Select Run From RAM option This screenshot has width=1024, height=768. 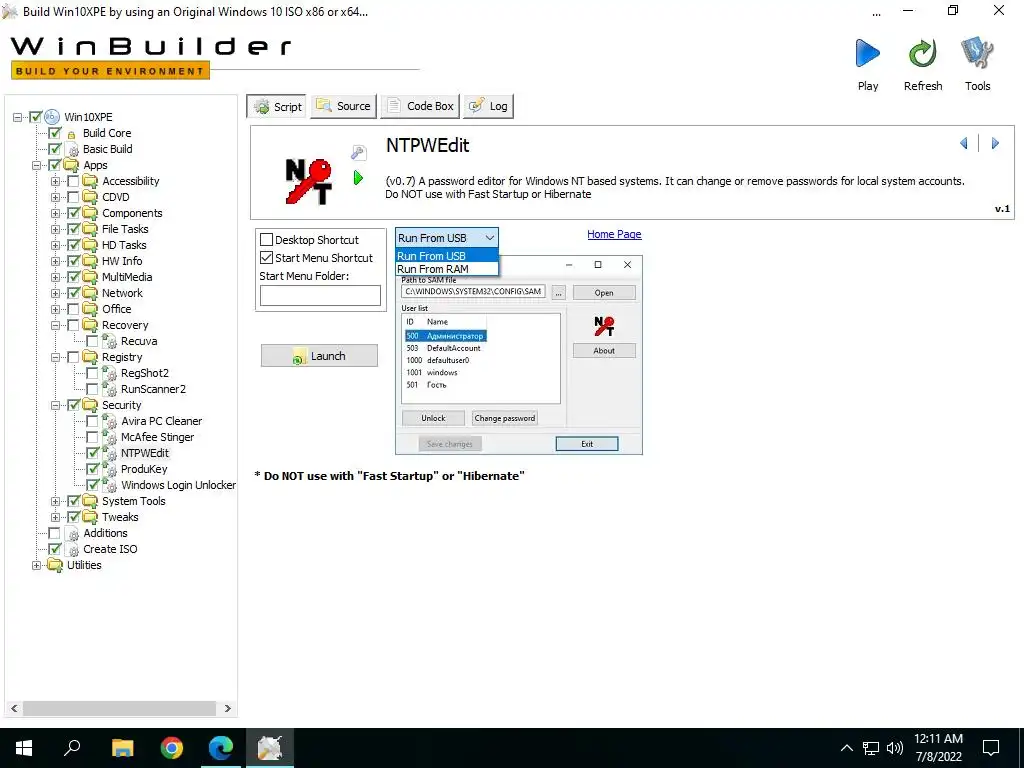click(x=447, y=269)
